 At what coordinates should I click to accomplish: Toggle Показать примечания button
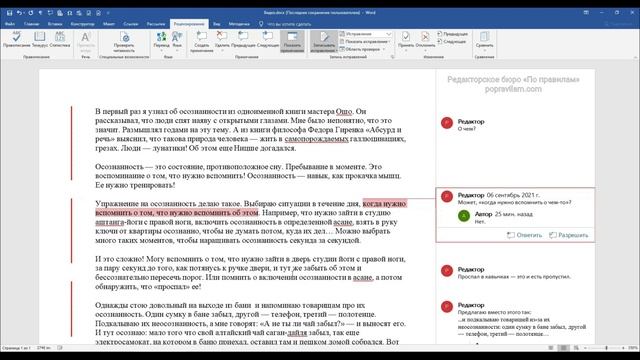coord(292,42)
